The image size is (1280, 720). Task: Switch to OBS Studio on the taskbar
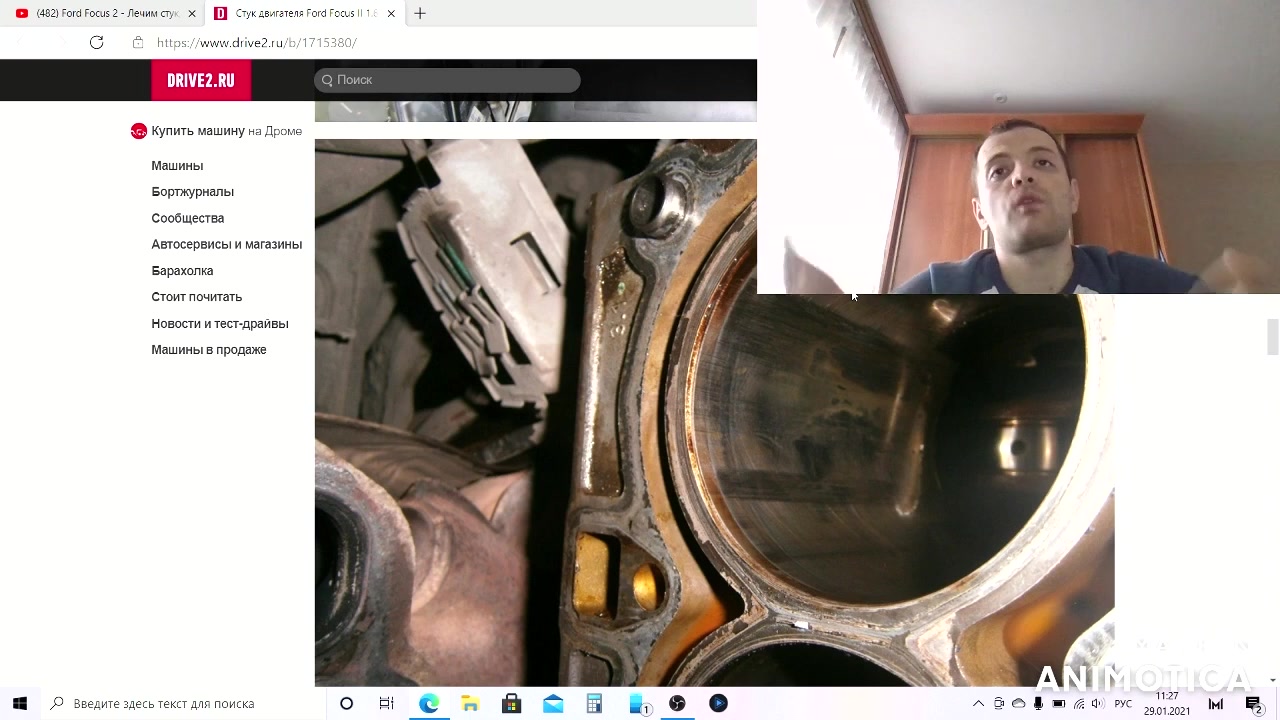pos(677,703)
